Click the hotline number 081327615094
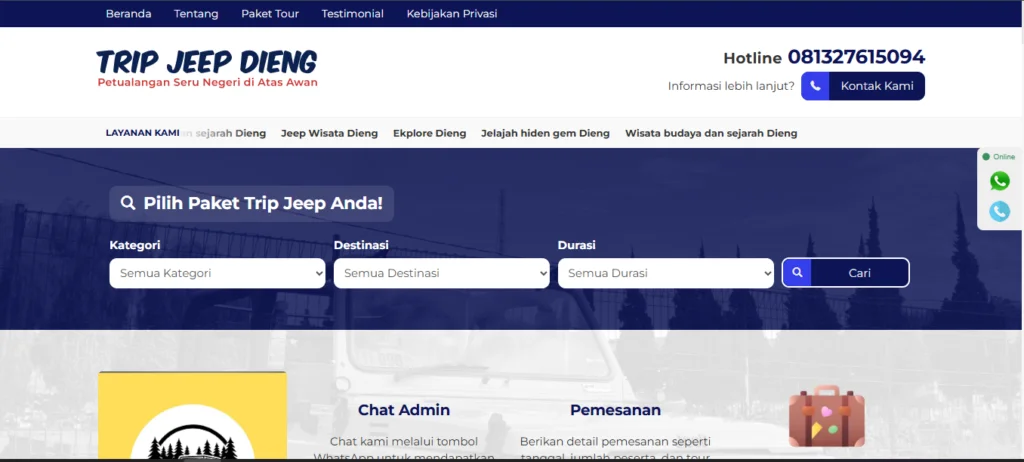1024x462 pixels. (856, 58)
